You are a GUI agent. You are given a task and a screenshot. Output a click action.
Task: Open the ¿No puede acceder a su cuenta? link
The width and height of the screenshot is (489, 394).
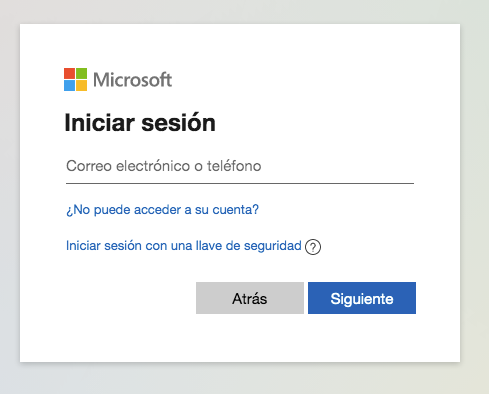point(162,210)
